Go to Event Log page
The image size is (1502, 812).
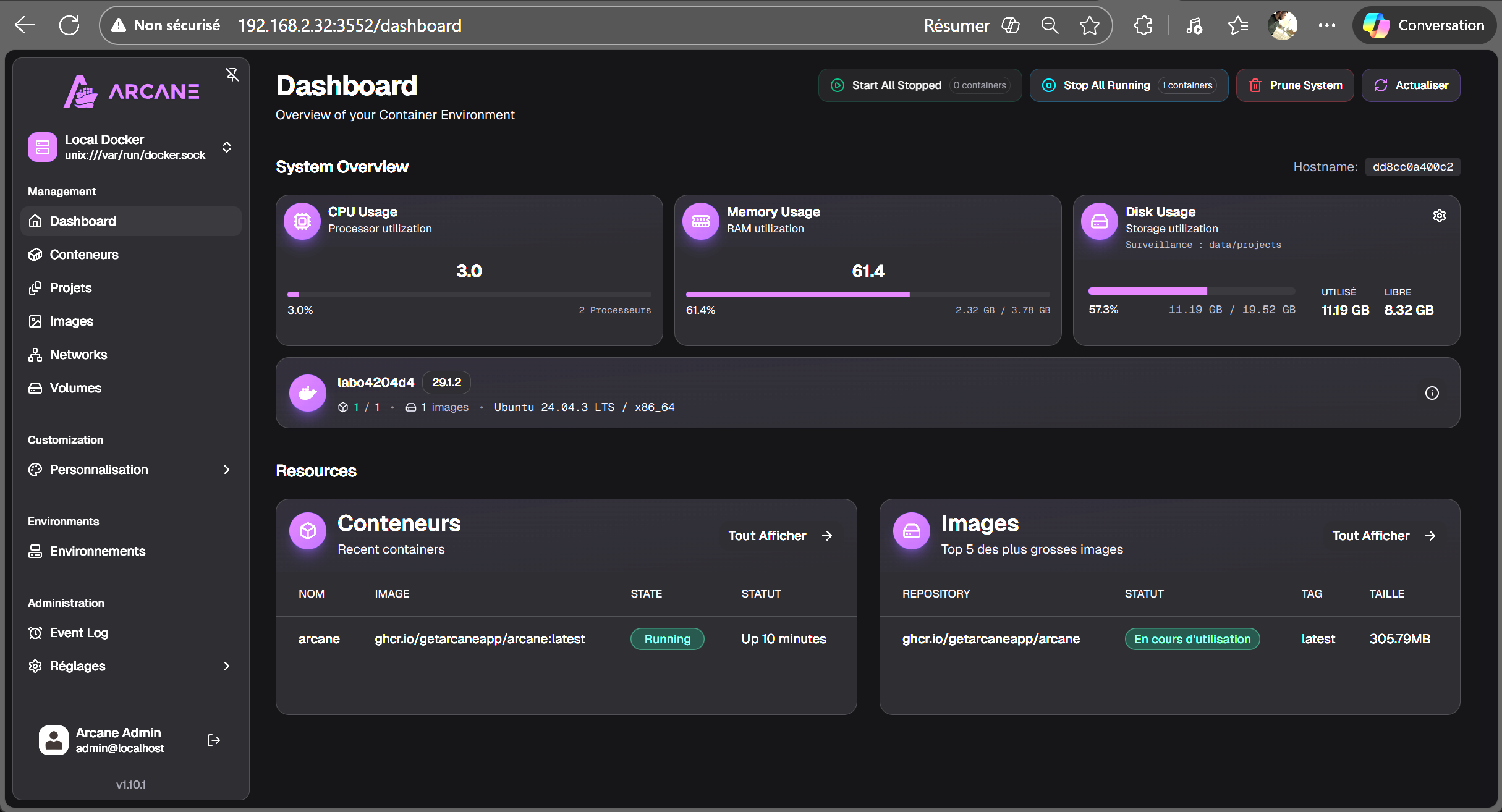(79, 633)
